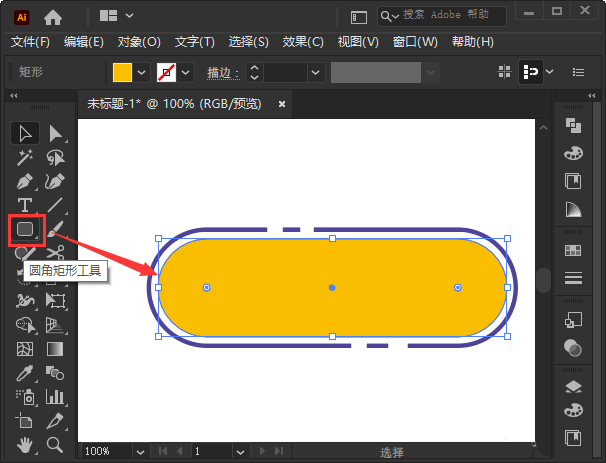The width and height of the screenshot is (606, 463).
Task: Close the 未标题-1 document tab
Action: pos(282,103)
